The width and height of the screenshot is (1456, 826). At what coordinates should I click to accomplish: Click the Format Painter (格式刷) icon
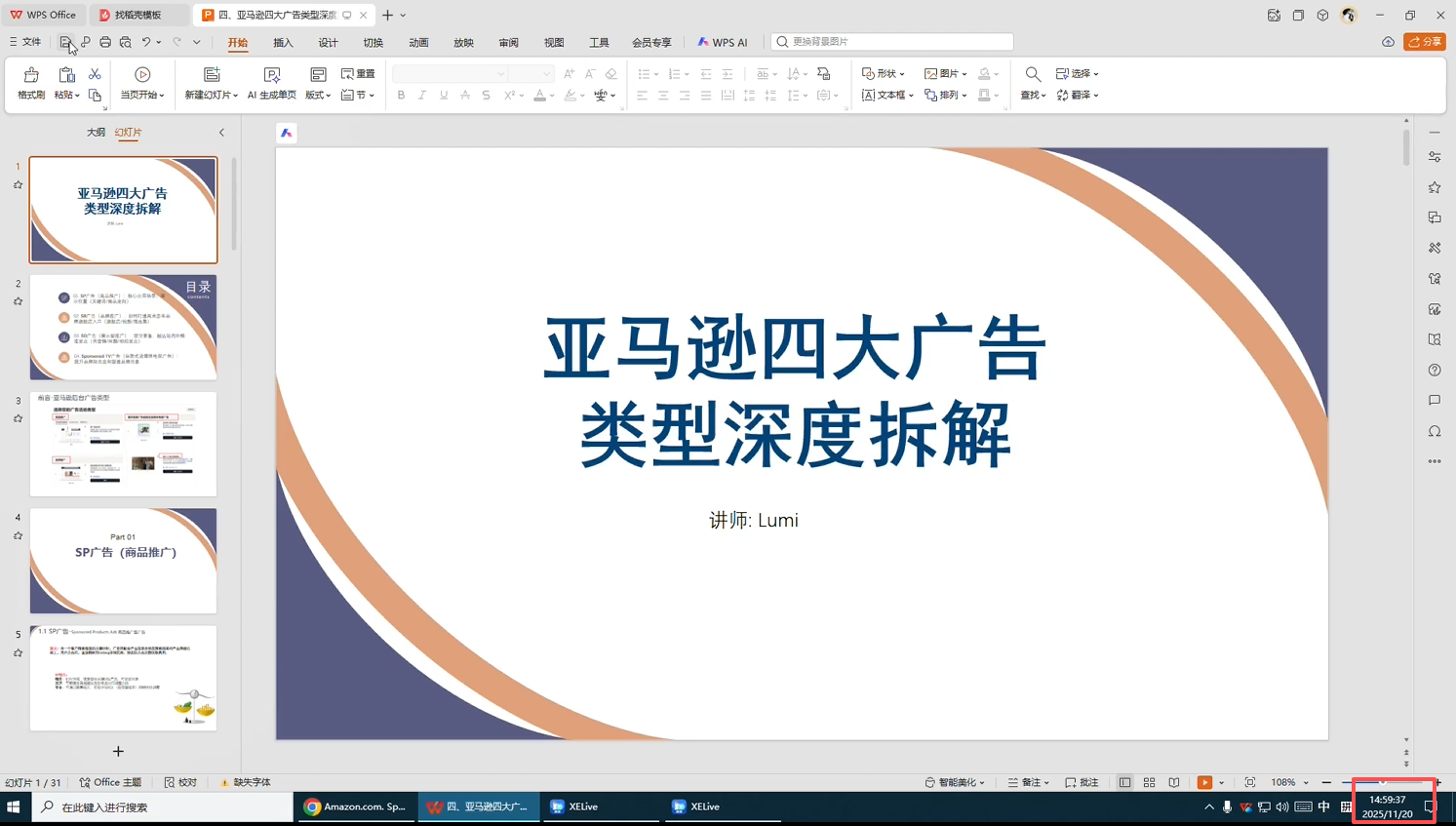tap(31, 76)
